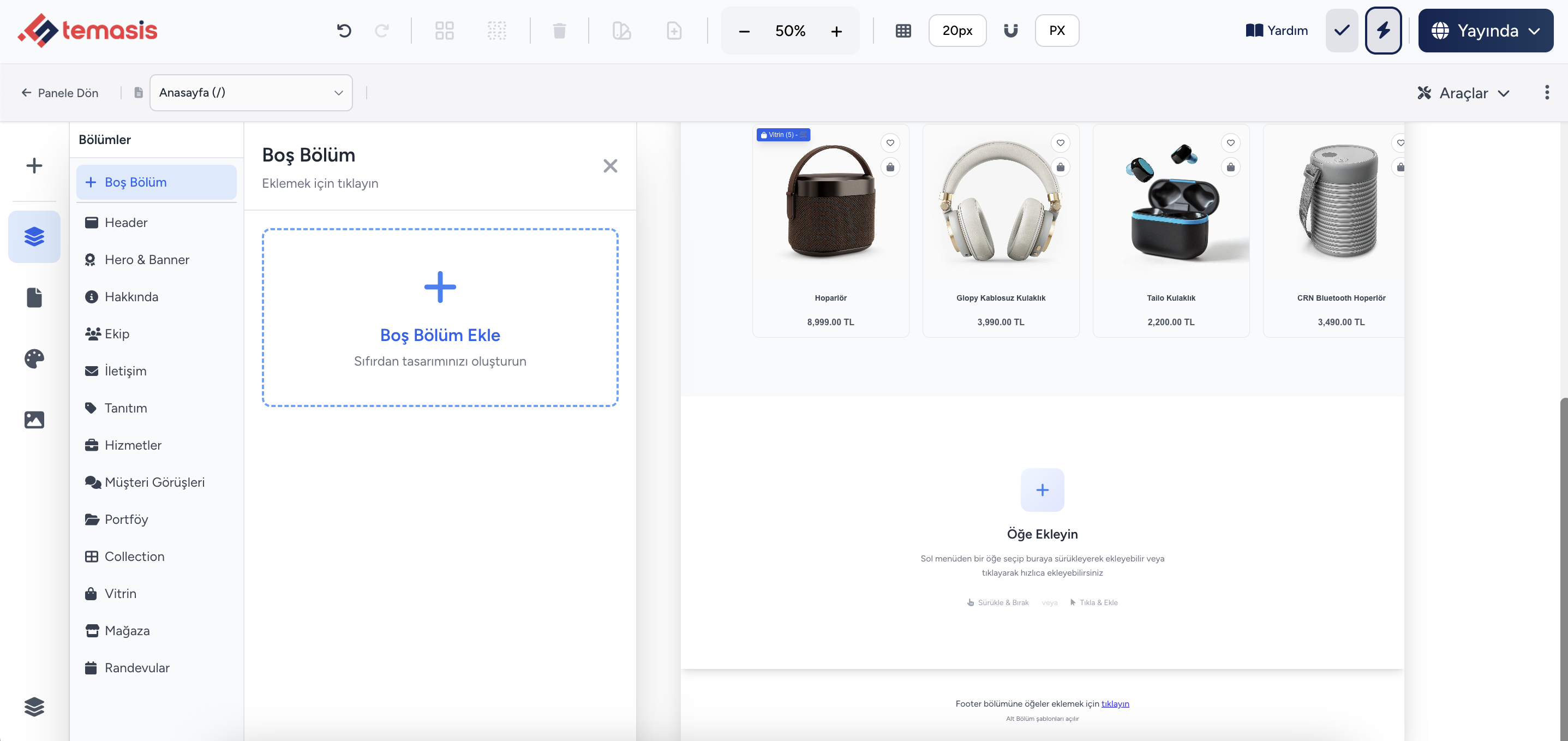Toggle the magnet snap icon
Image resolution: width=1568 pixels, height=741 pixels.
[x=1010, y=31]
